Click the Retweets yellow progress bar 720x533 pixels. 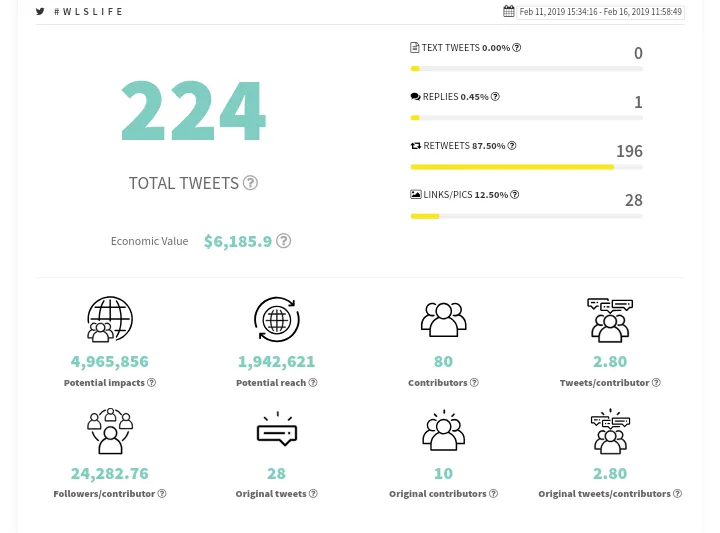tap(526, 167)
